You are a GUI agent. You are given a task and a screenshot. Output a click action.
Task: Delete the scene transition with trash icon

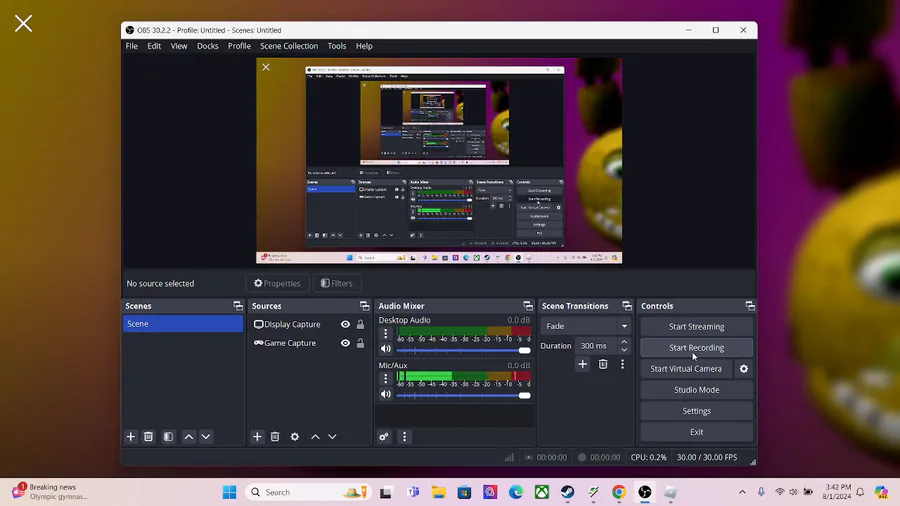pyautogui.click(x=603, y=364)
